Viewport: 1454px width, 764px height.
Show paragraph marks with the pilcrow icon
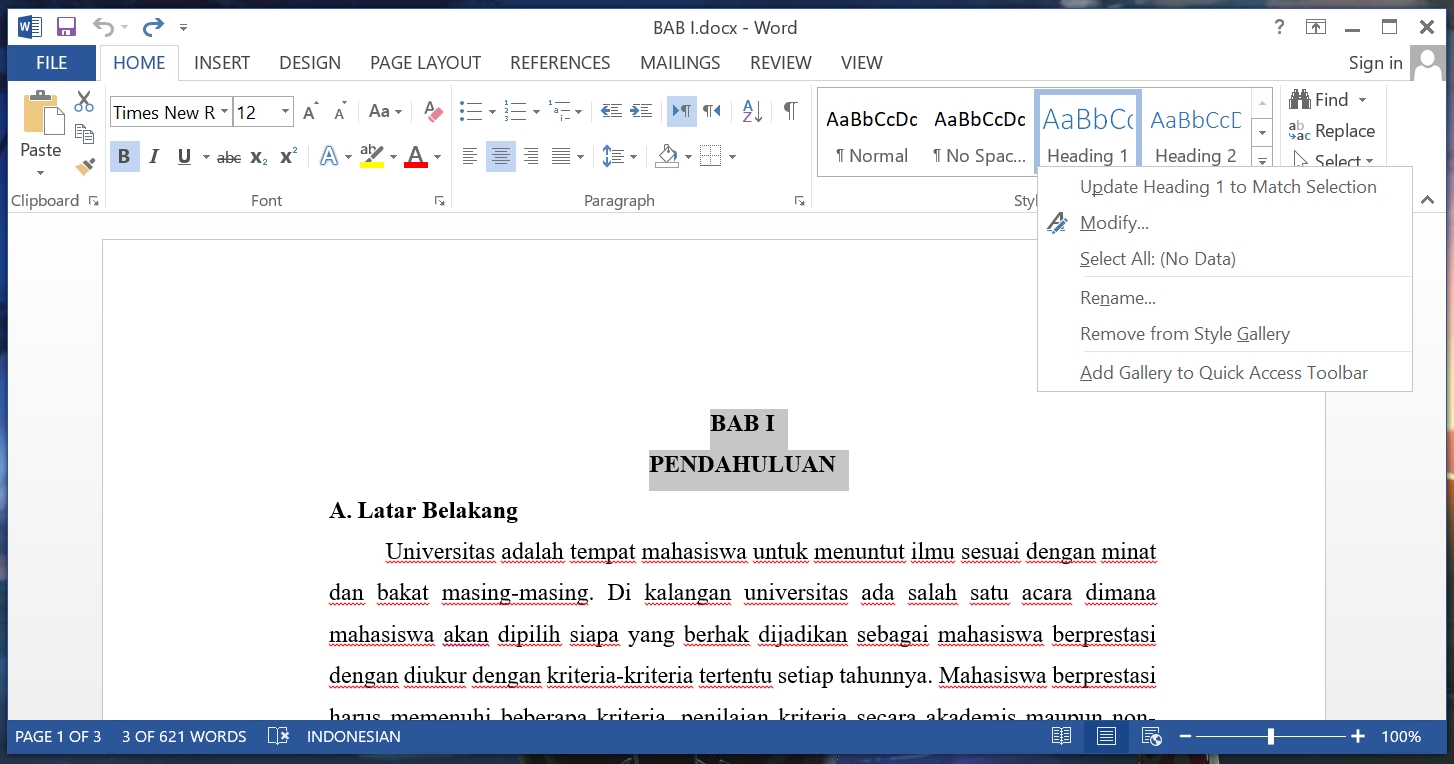point(790,111)
